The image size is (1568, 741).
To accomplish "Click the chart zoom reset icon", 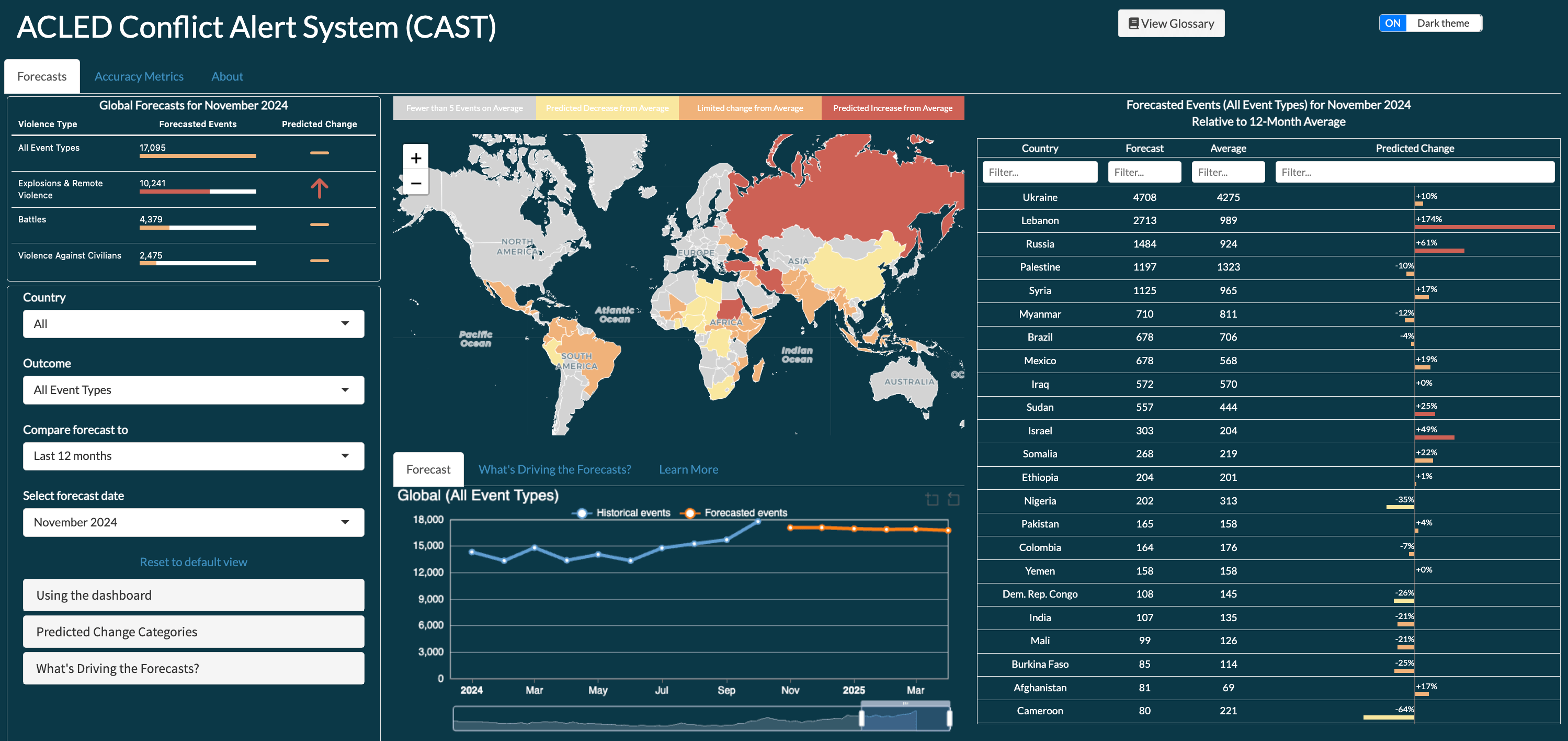I will pos(953,499).
